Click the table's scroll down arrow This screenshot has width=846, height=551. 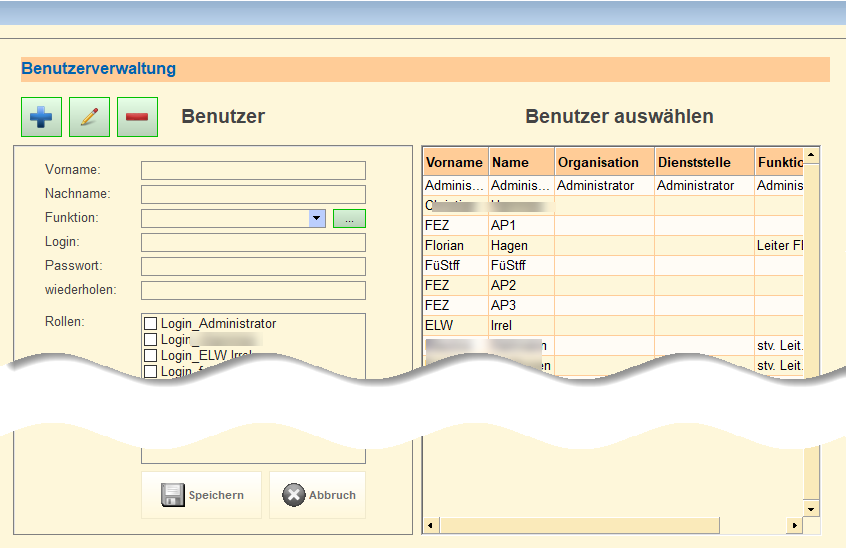pyautogui.click(x=811, y=508)
